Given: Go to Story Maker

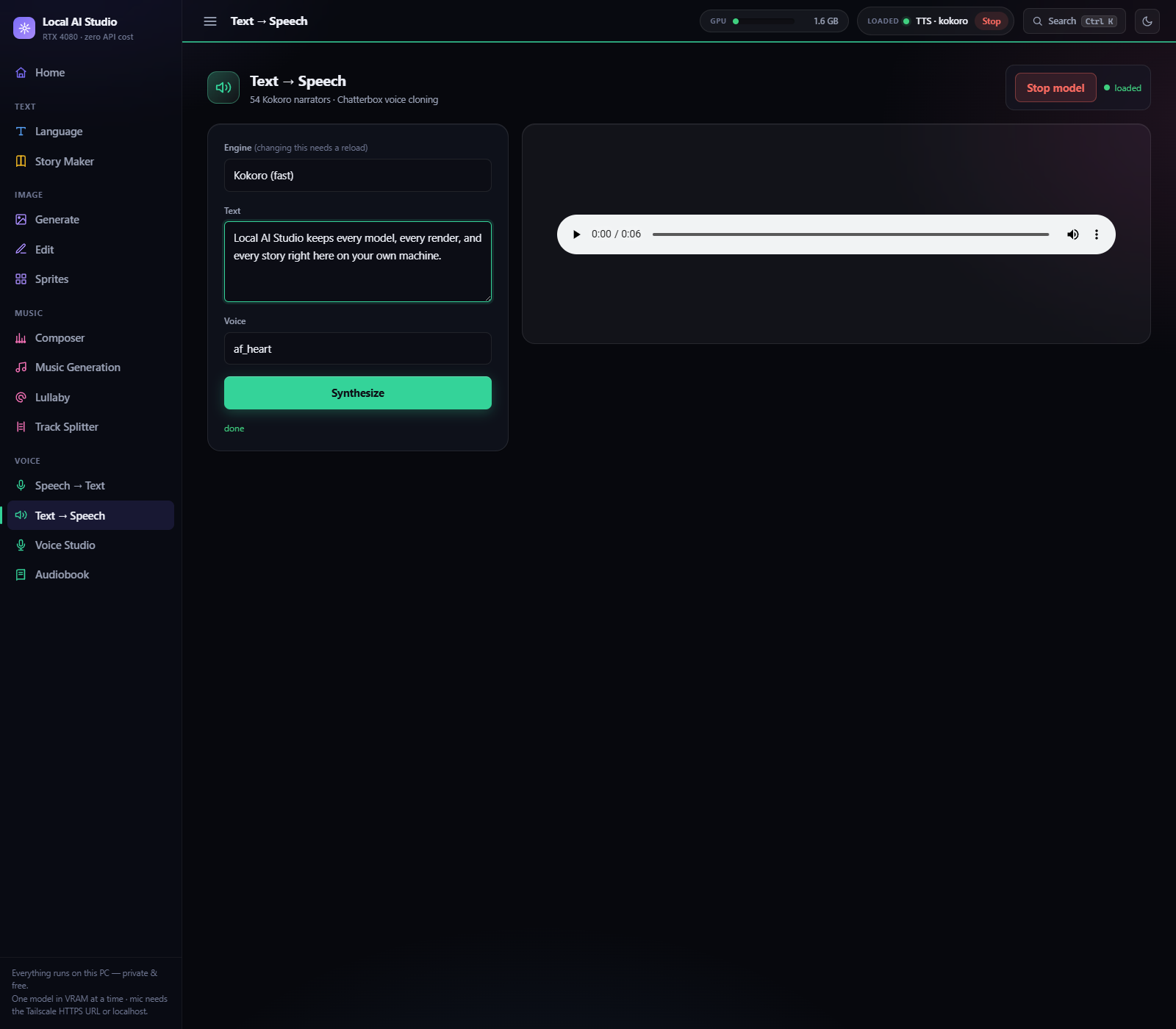Looking at the screenshot, I should 90,162.
